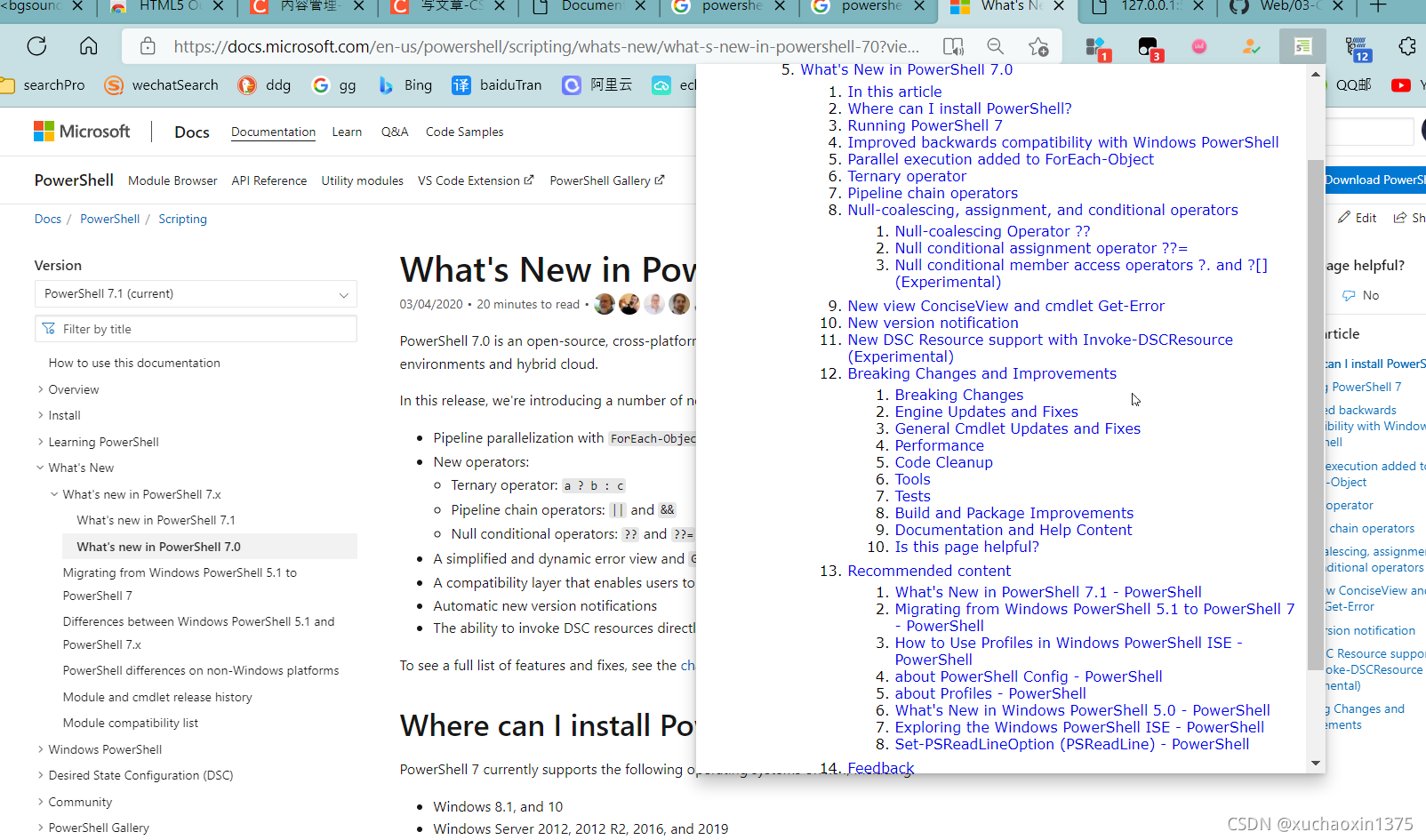Jump to Performance in outline popup
The image size is (1426, 840).
pos(939,445)
